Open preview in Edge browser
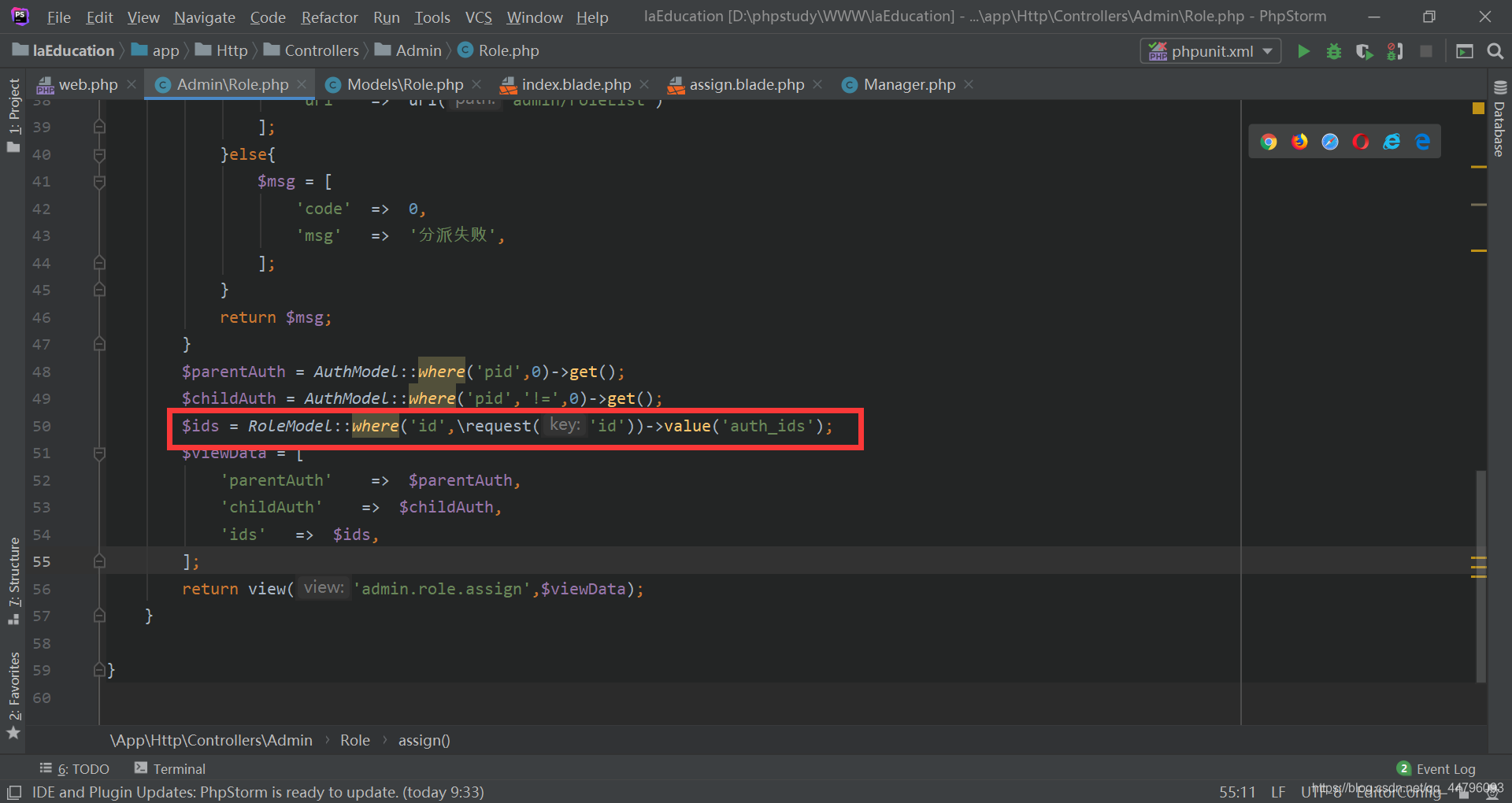 click(x=1422, y=142)
